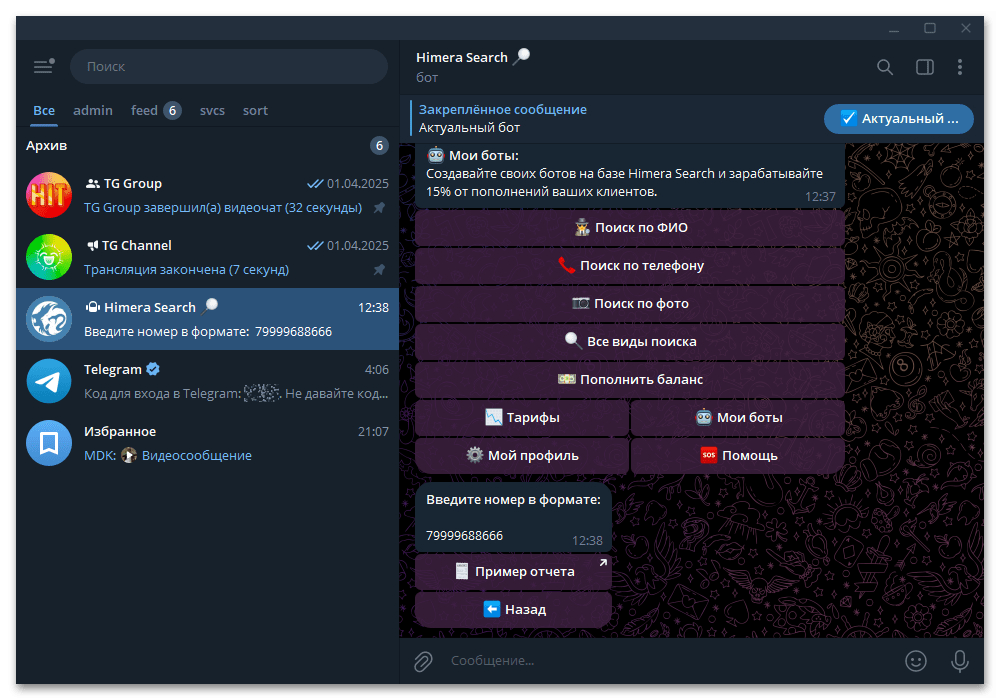This screenshot has width=1000, height=700.
Task: Go back with the Назад button
Action: click(513, 609)
